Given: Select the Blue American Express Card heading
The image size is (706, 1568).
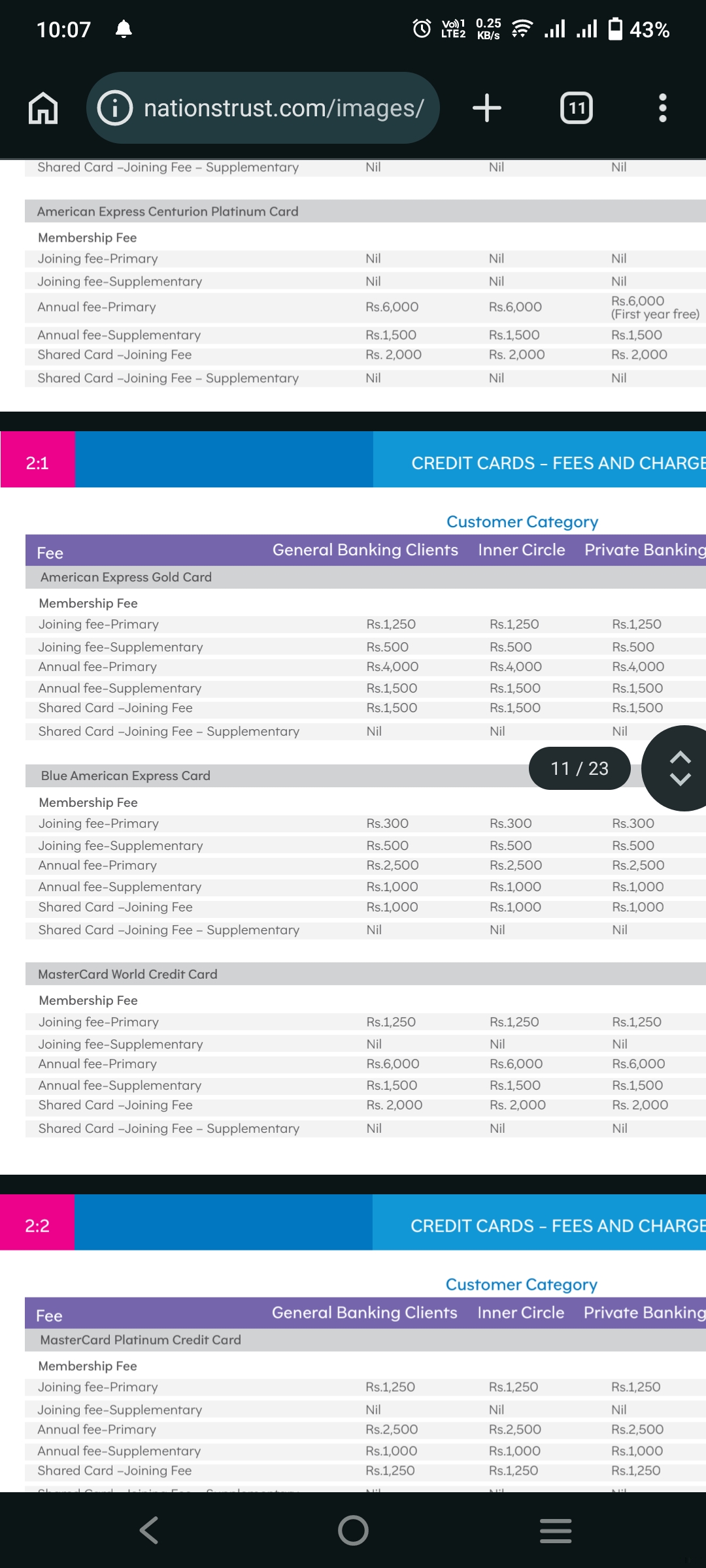Looking at the screenshot, I should click(126, 776).
